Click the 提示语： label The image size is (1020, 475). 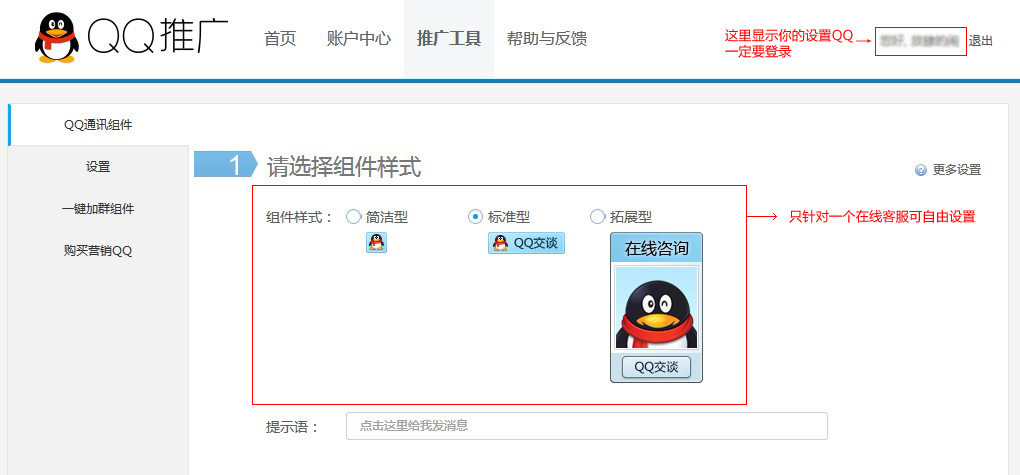293,428
